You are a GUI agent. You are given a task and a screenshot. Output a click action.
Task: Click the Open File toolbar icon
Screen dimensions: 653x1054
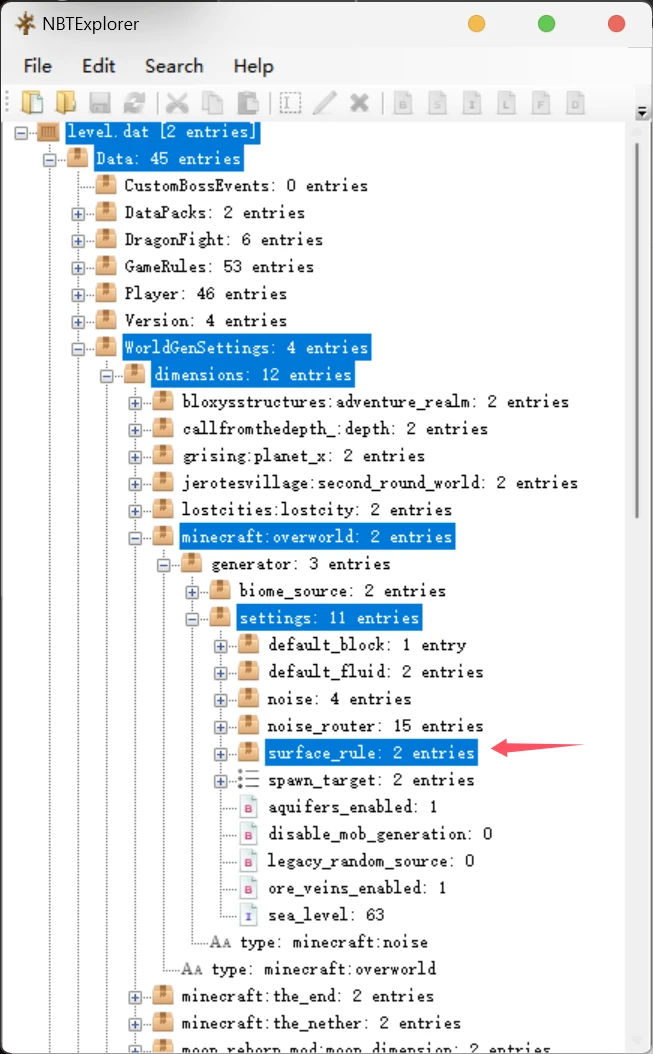click(32, 102)
